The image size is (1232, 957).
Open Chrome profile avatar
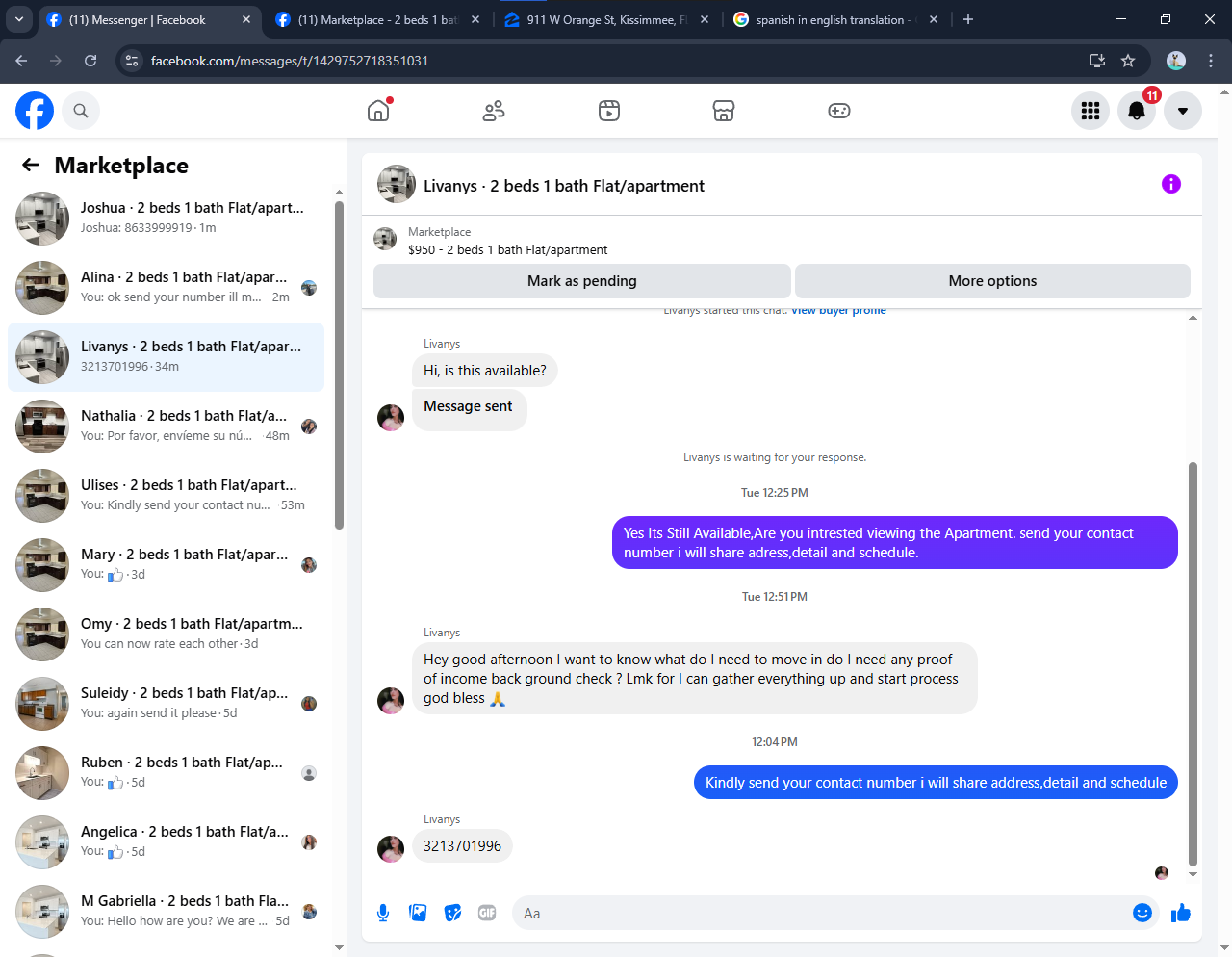point(1176,61)
